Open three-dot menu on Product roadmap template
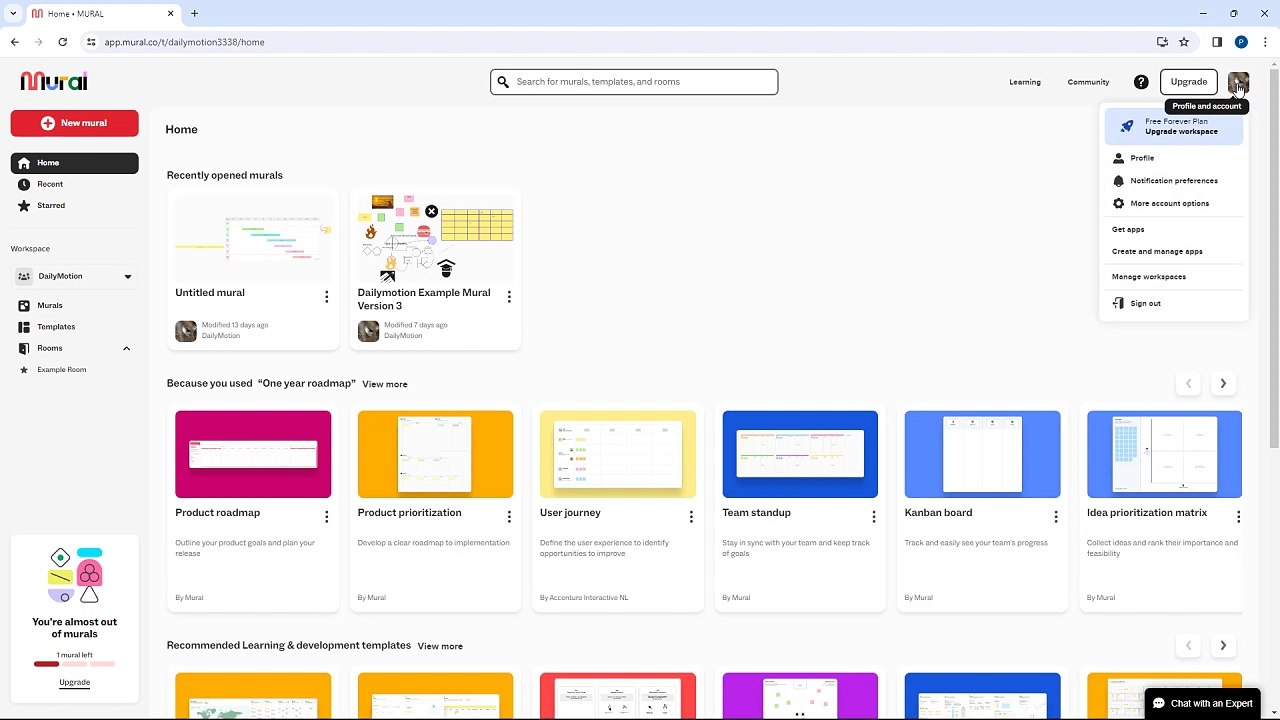Image resolution: width=1280 pixels, height=720 pixels. [326, 517]
